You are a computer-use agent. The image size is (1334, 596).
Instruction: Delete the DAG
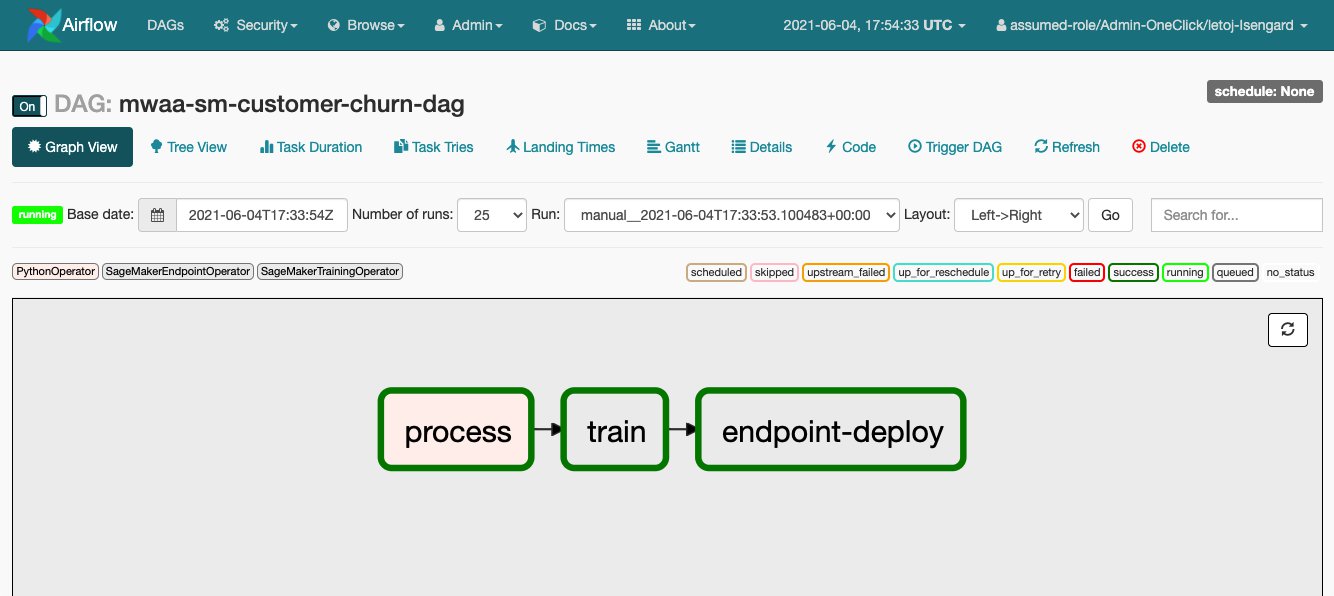[1161, 147]
